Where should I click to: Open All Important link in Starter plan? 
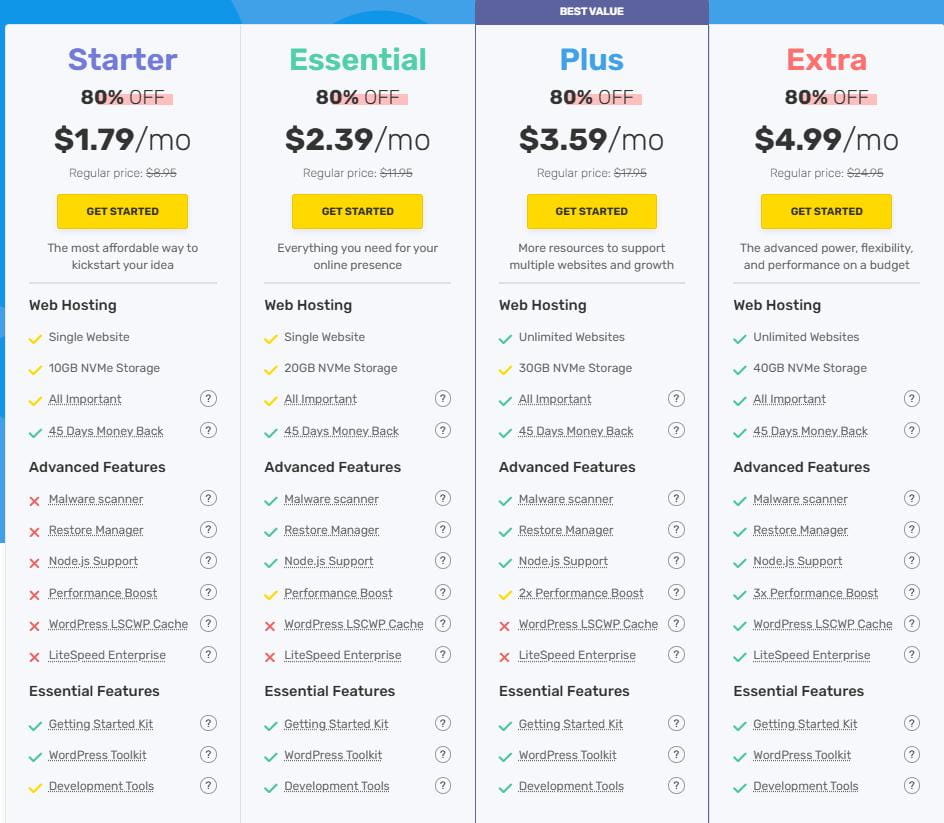click(x=85, y=399)
